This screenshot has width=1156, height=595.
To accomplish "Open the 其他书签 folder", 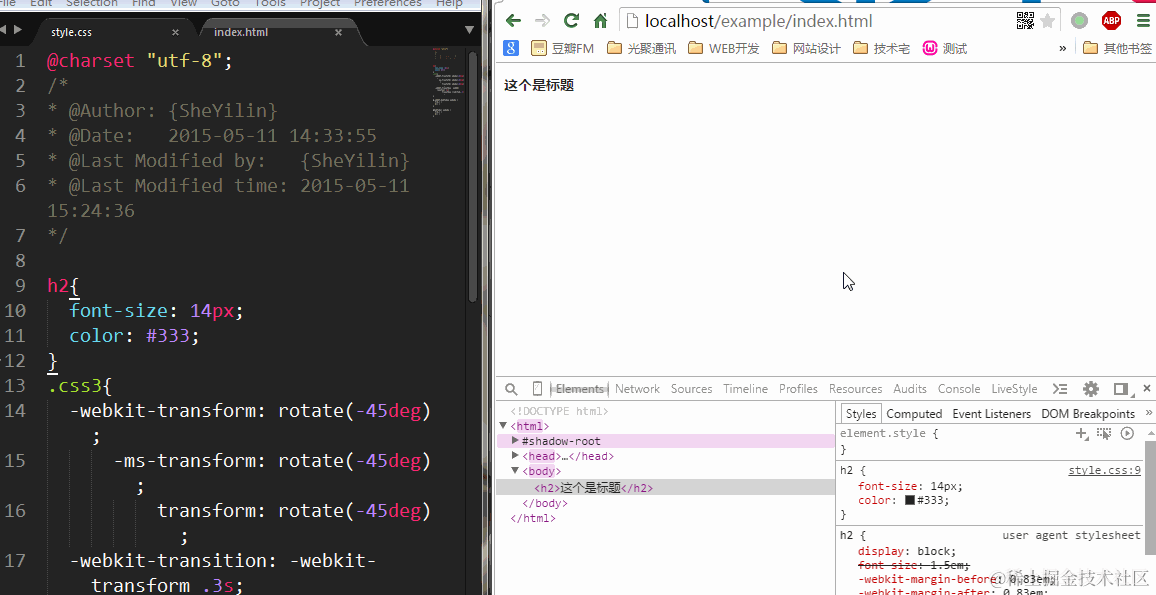I will 1117,49.
